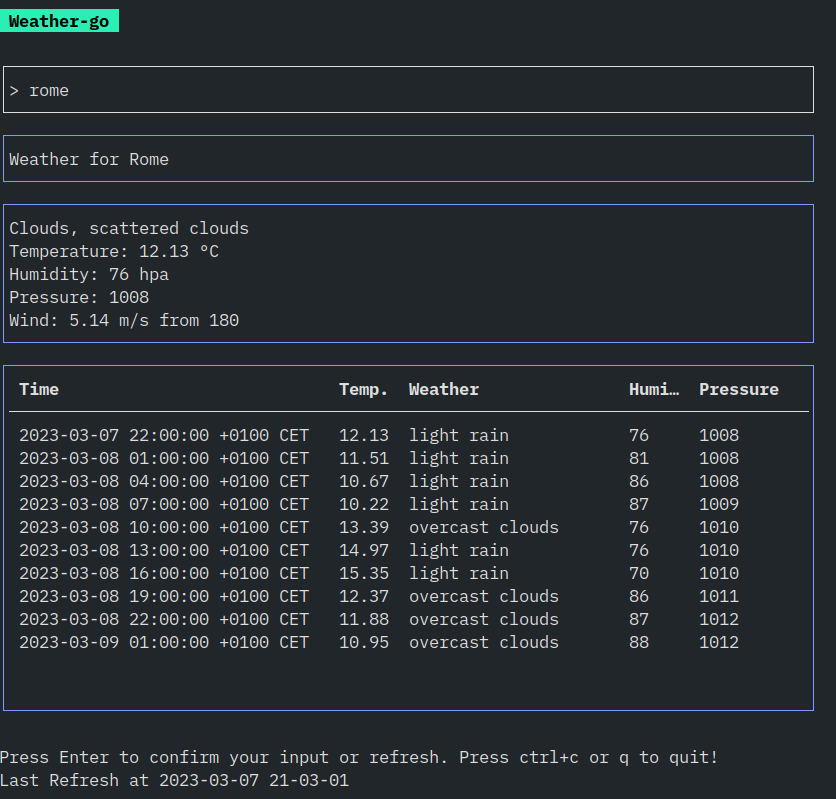Click the Pressure column header
The width and height of the screenshot is (836, 799).
739,389
